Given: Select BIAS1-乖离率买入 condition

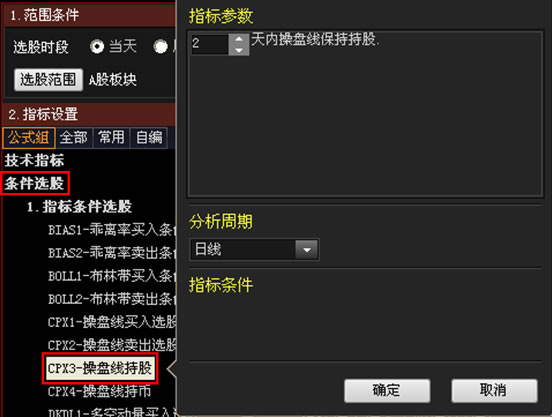Looking at the screenshot, I should pos(111,230).
